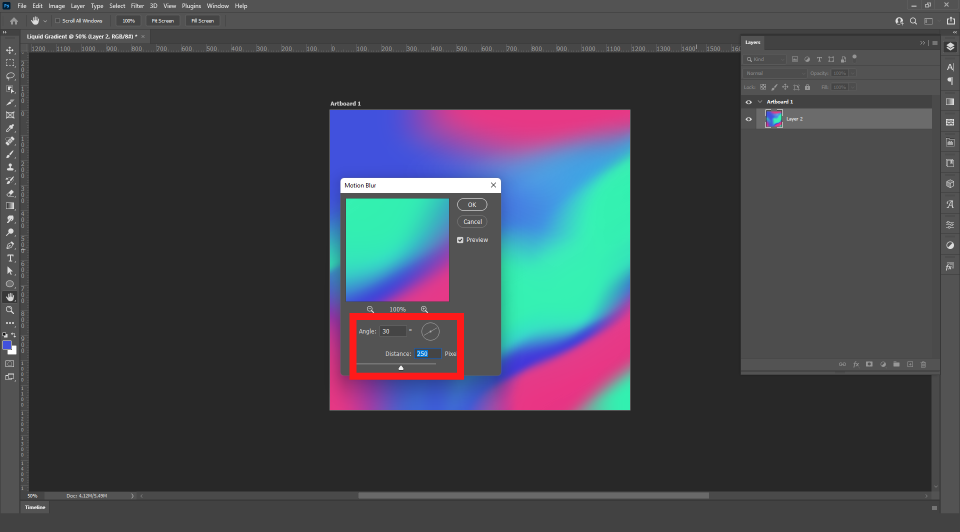The height and width of the screenshot is (532, 960).
Task: Choose the Eyedropper tool in the toolbar
Action: click(x=10, y=128)
